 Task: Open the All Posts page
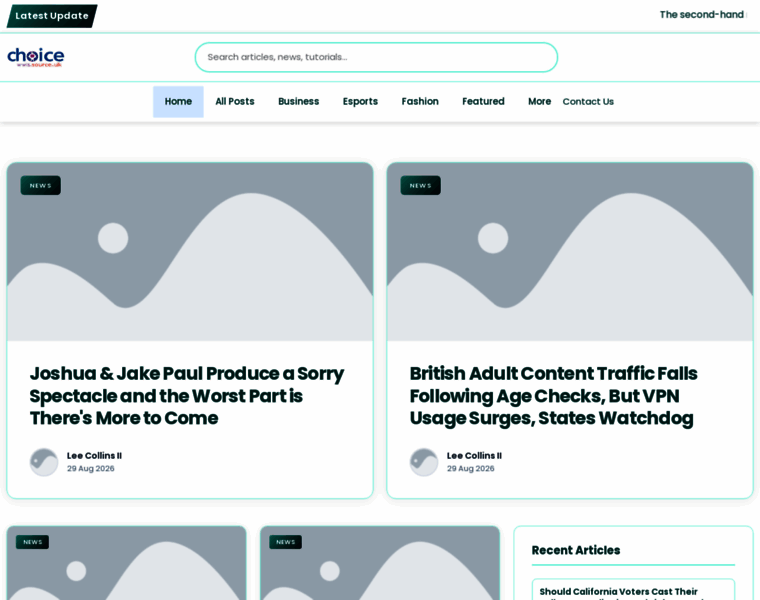tap(235, 102)
